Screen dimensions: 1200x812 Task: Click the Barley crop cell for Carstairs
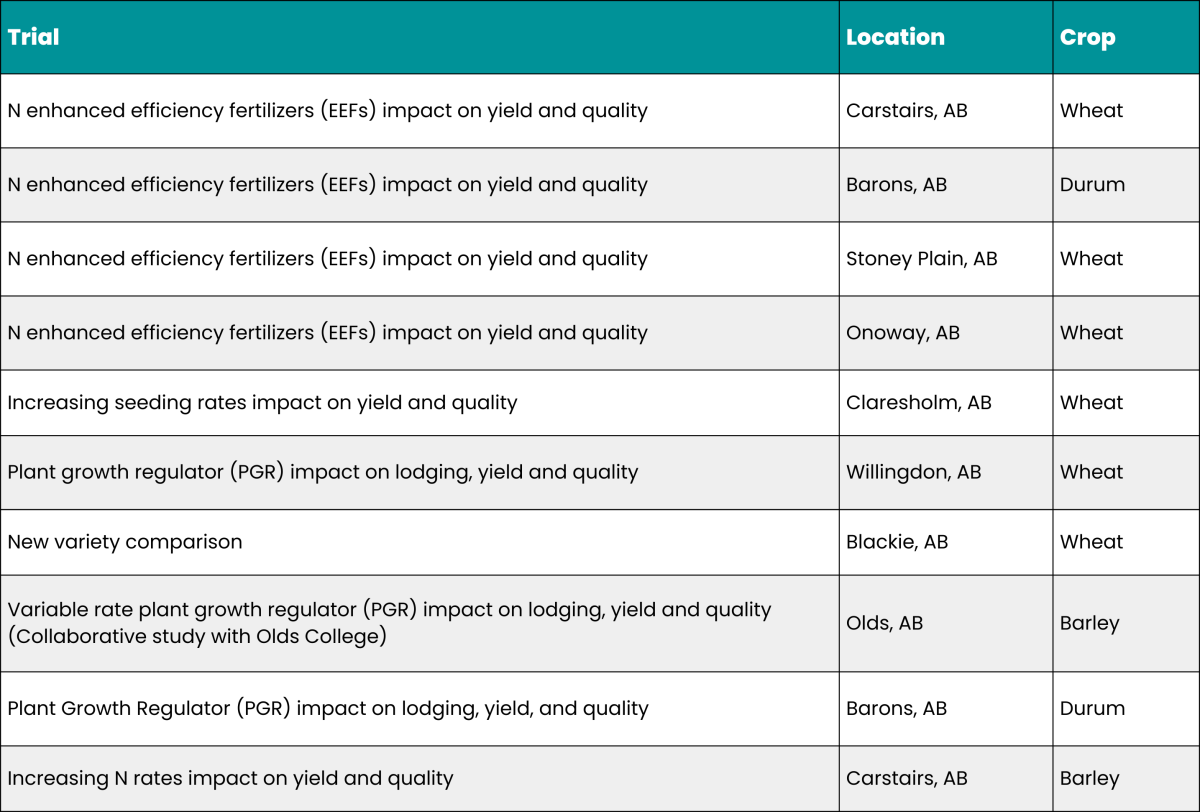pyautogui.click(x=1126, y=778)
